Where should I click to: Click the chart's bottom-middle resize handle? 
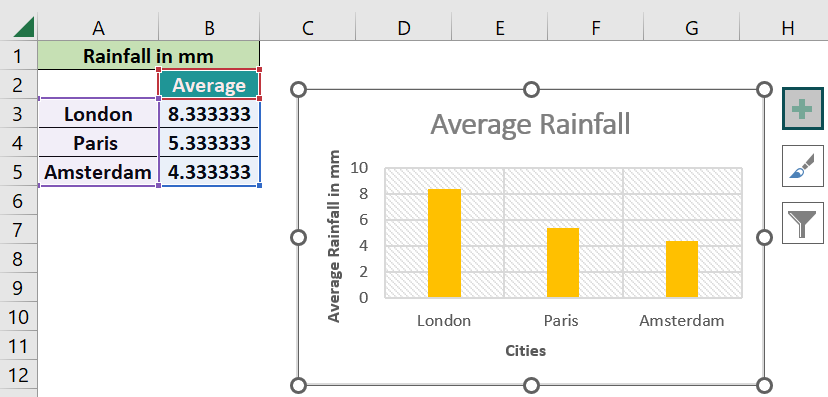[532, 384]
